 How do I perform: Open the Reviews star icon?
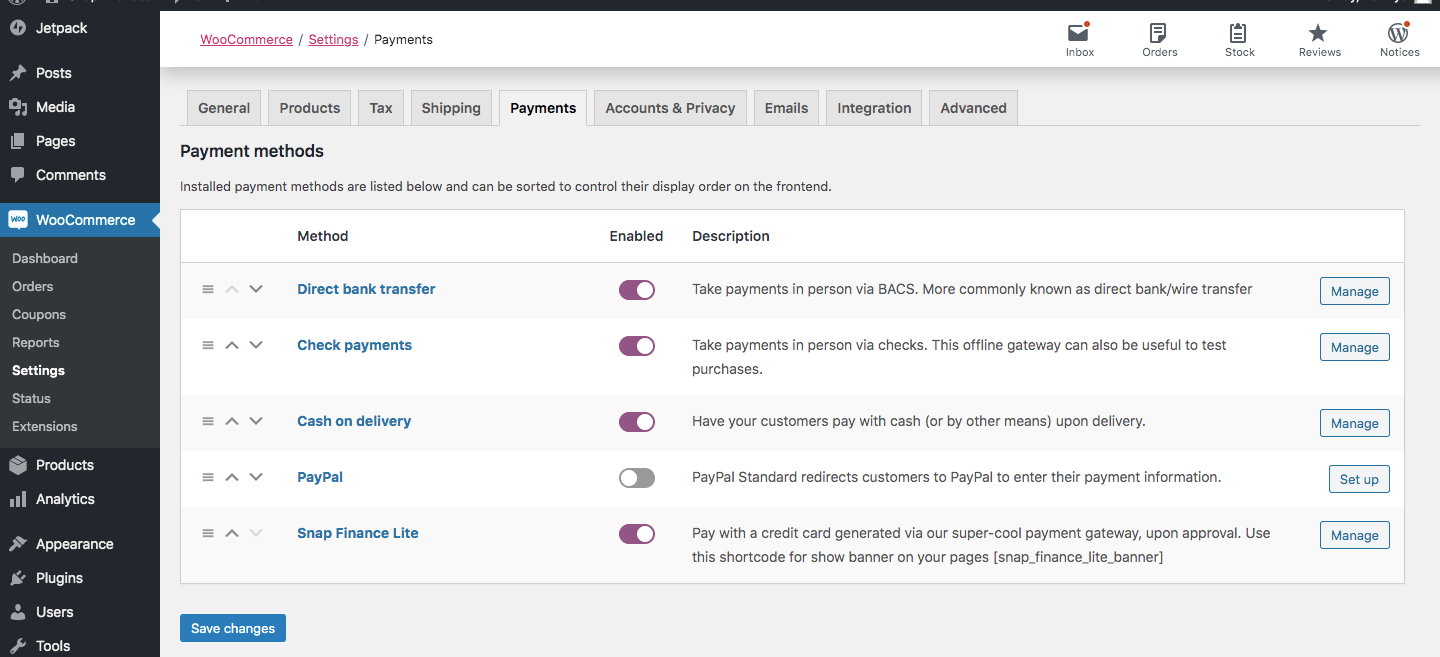point(1319,33)
